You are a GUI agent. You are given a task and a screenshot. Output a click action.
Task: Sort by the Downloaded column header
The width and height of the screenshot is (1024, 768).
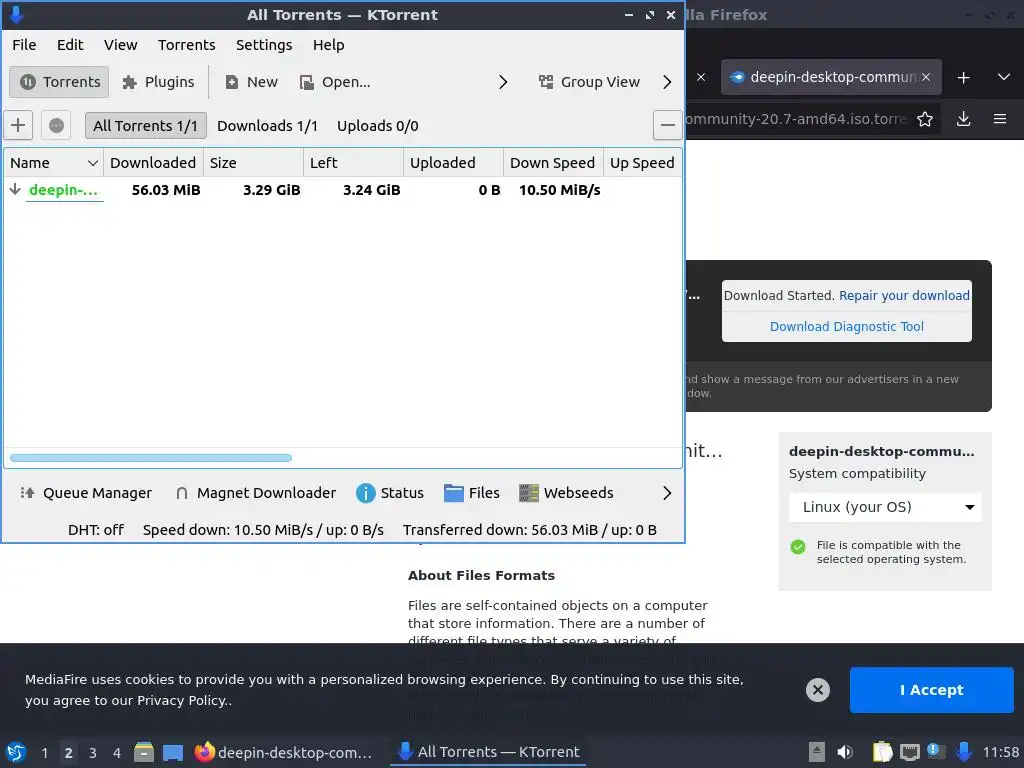(153, 163)
